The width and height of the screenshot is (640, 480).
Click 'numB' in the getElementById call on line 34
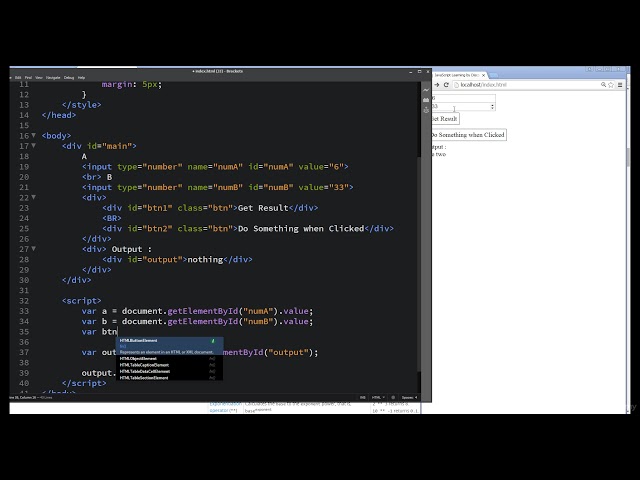[258, 322]
